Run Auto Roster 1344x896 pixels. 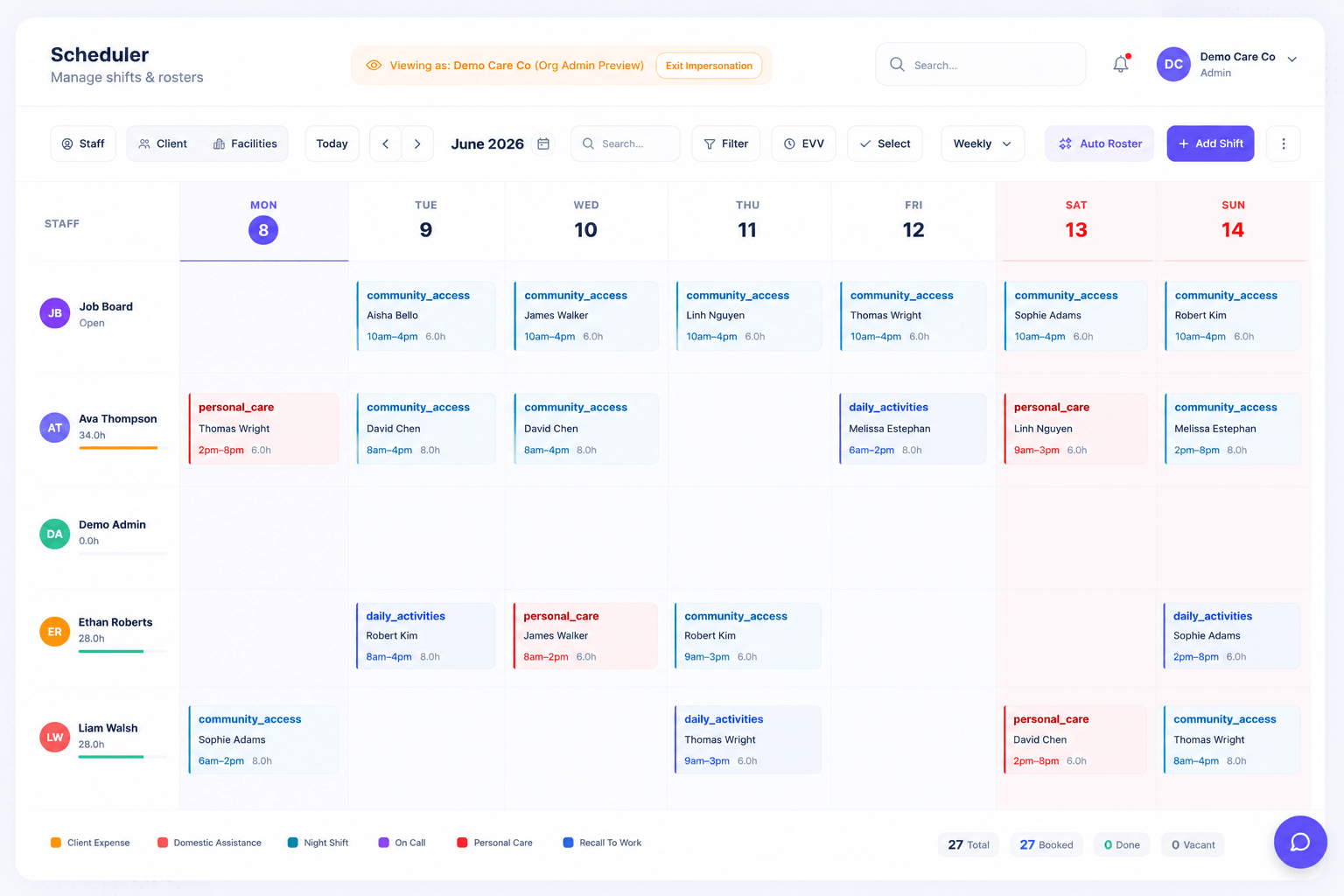click(x=1100, y=143)
